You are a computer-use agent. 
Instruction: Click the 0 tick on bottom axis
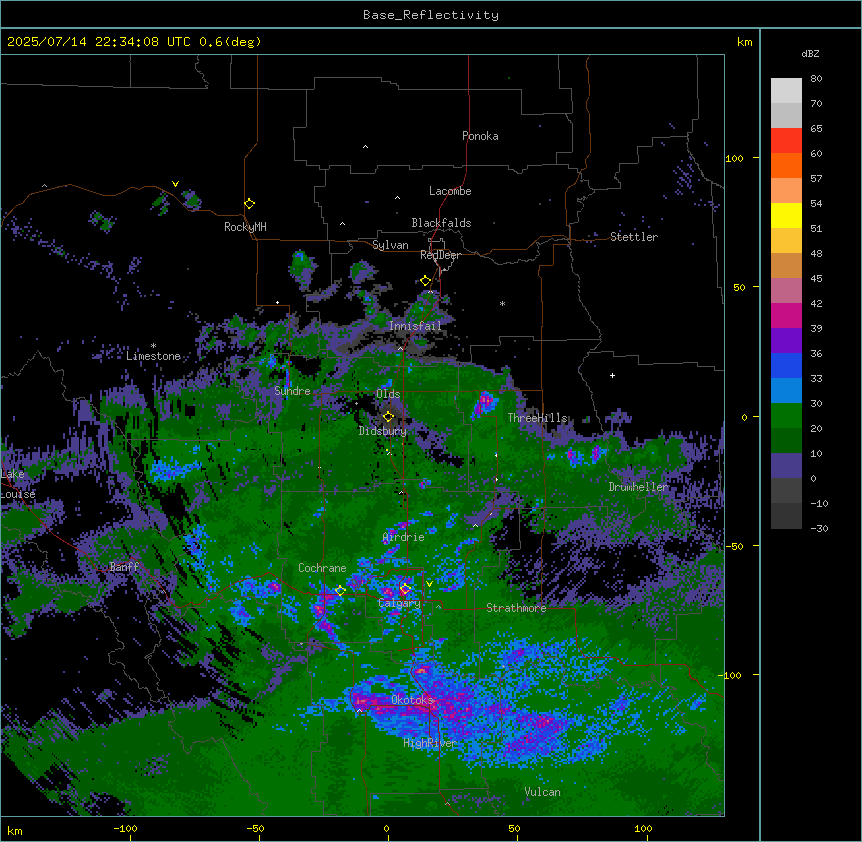tap(386, 828)
